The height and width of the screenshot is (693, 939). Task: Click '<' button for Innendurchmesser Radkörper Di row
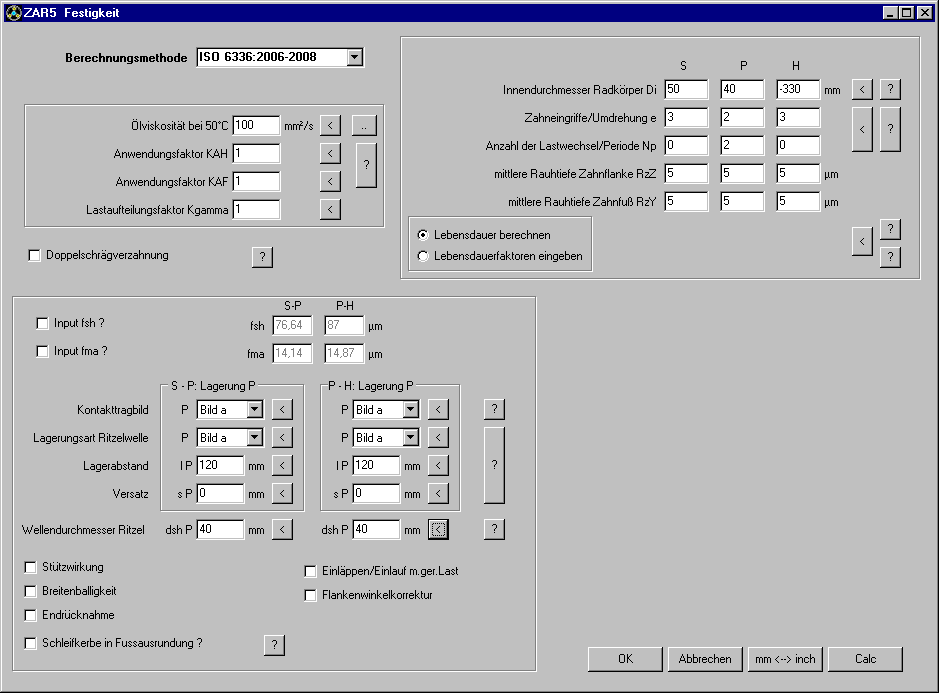point(862,90)
